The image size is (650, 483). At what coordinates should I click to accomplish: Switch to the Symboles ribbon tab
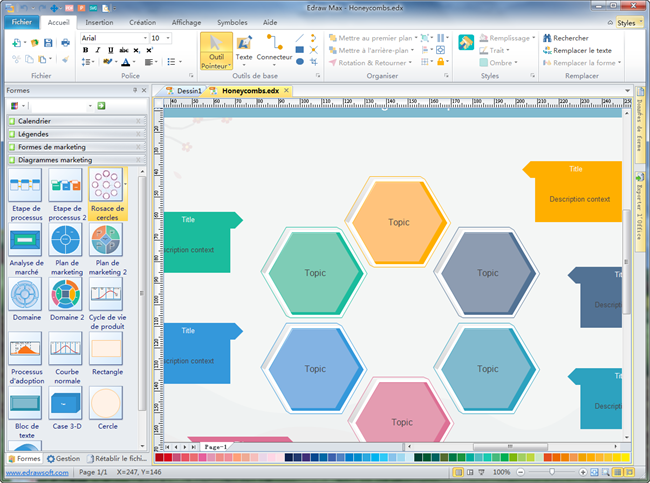click(x=232, y=22)
